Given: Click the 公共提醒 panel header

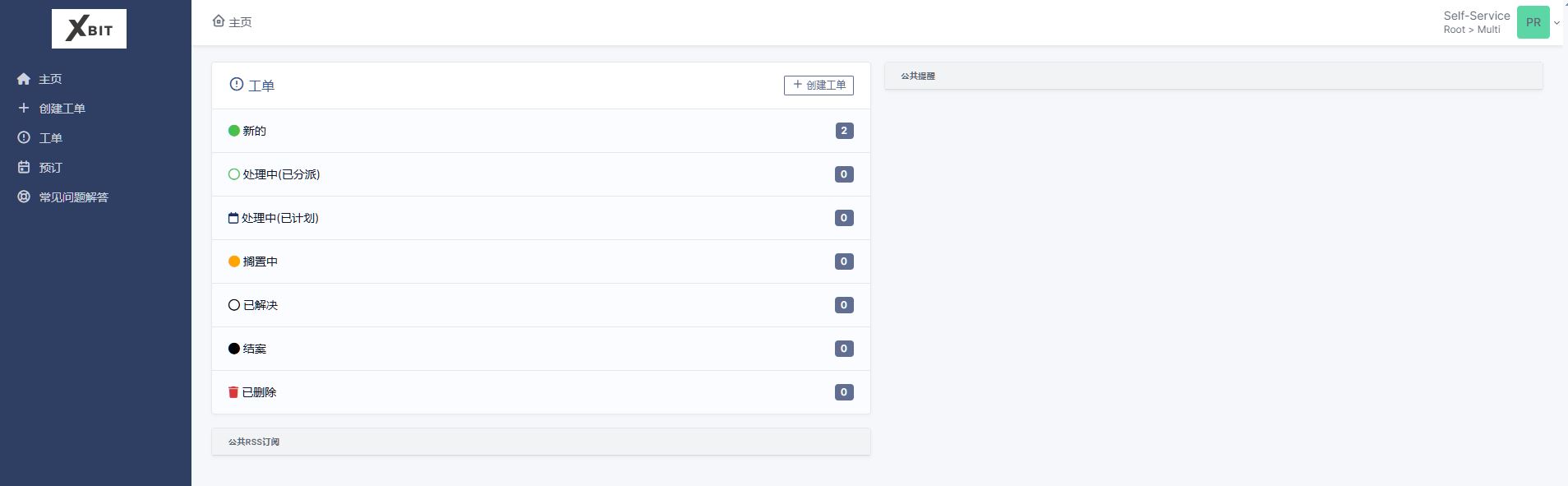Looking at the screenshot, I should 1213,76.
